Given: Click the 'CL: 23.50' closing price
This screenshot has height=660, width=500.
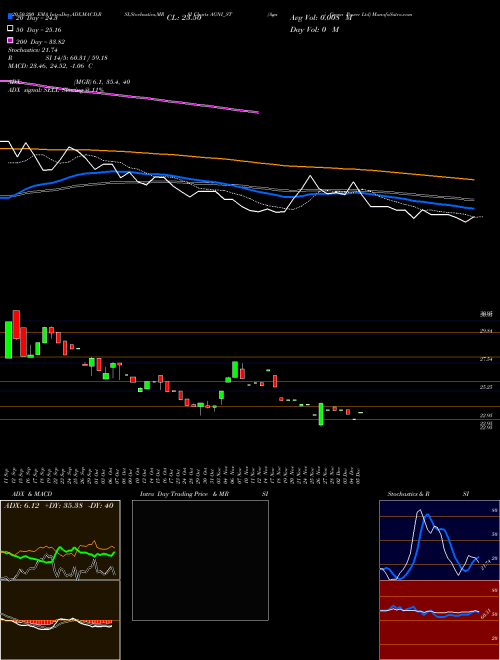Looking at the screenshot, I should pos(184,18).
